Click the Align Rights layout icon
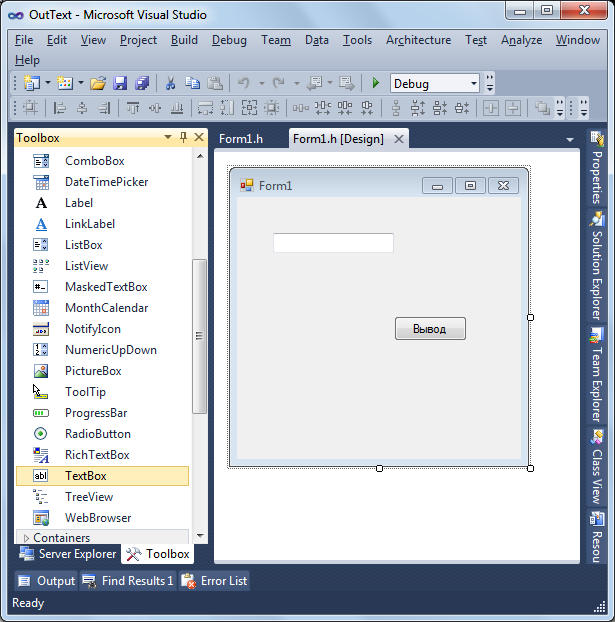This screenshot has height=622, width=615. pos(104,108)
